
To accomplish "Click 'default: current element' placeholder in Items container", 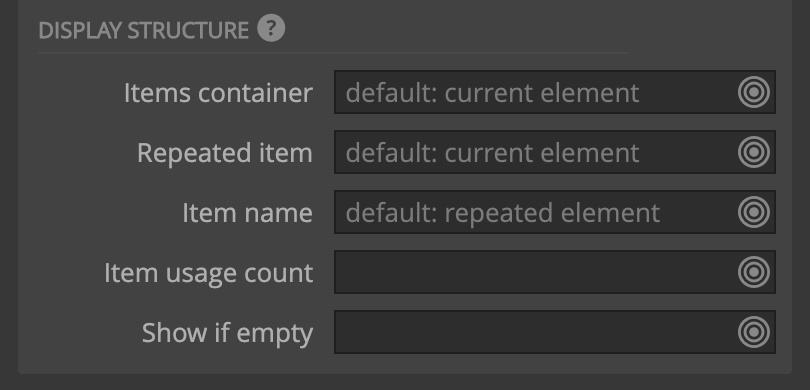I will pyautogui.click(x=492, y=93).
